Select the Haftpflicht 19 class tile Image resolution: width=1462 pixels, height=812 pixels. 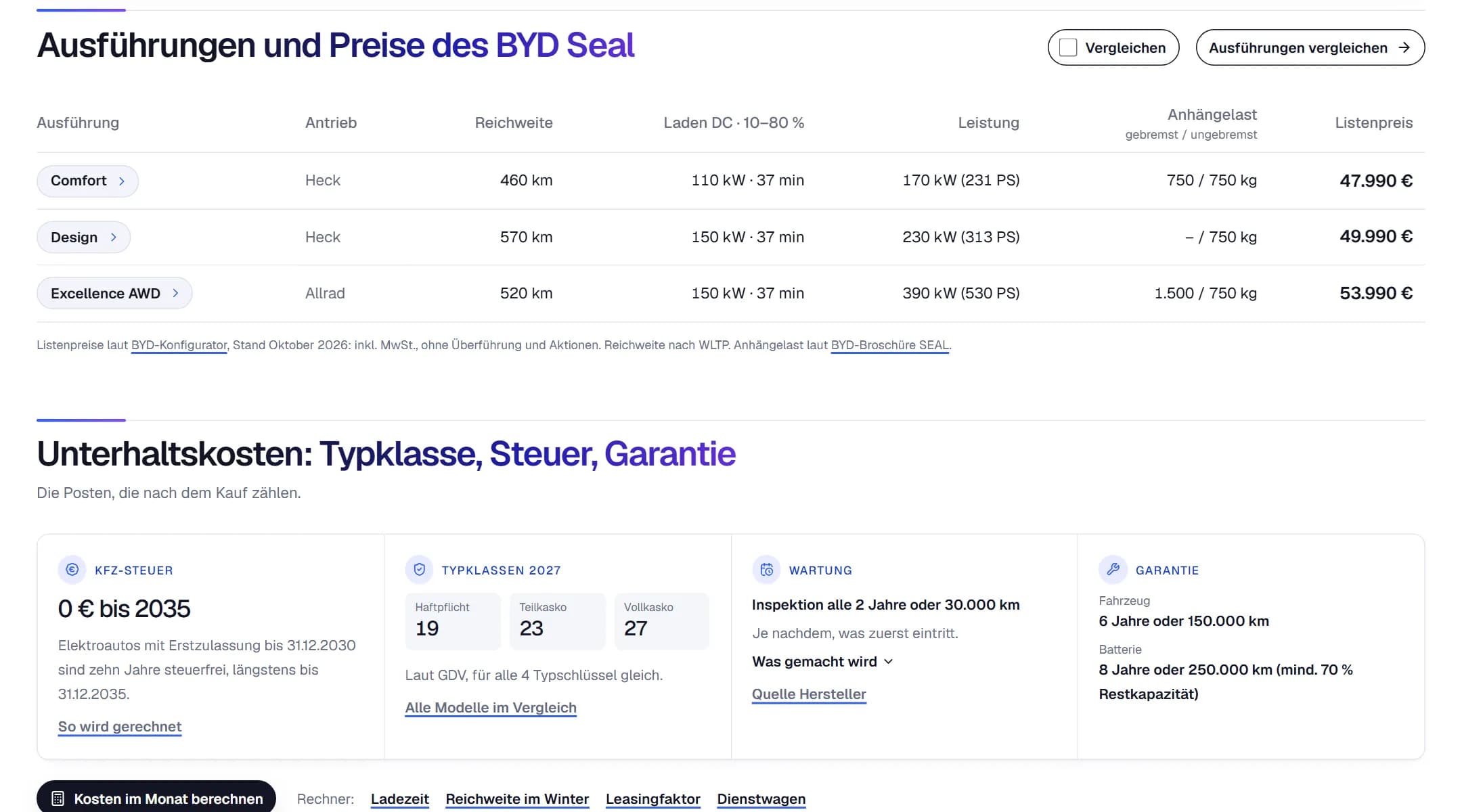453,621
